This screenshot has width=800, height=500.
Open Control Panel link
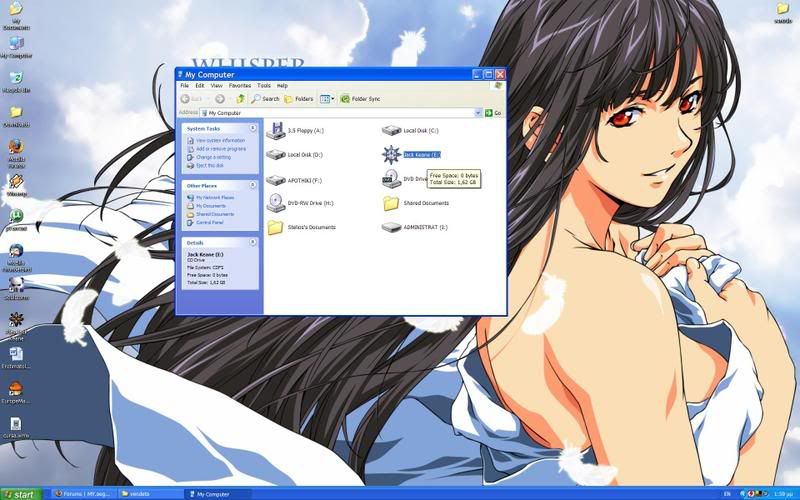point(210,222)
